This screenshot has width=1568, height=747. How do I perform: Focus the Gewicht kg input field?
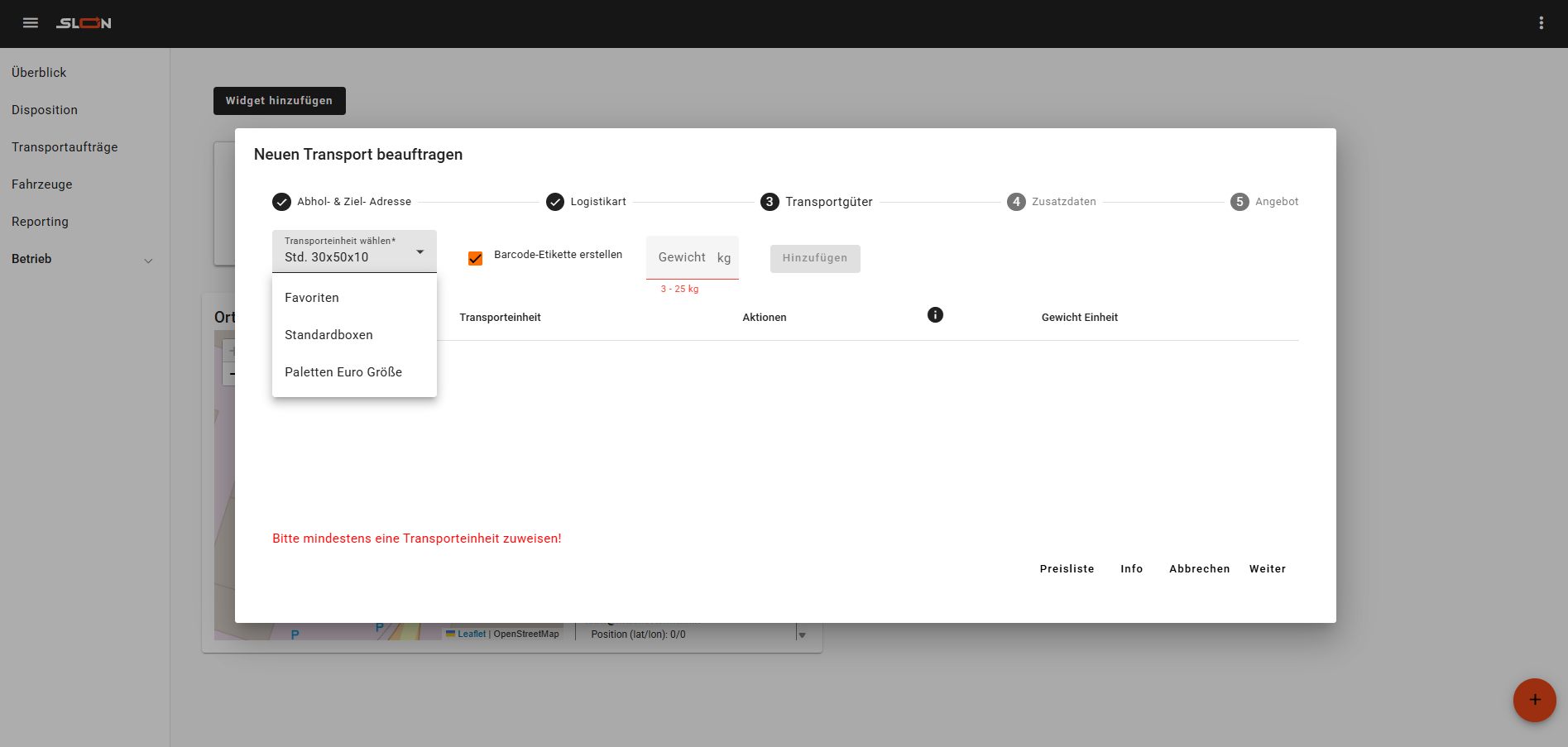pos(684,257)
